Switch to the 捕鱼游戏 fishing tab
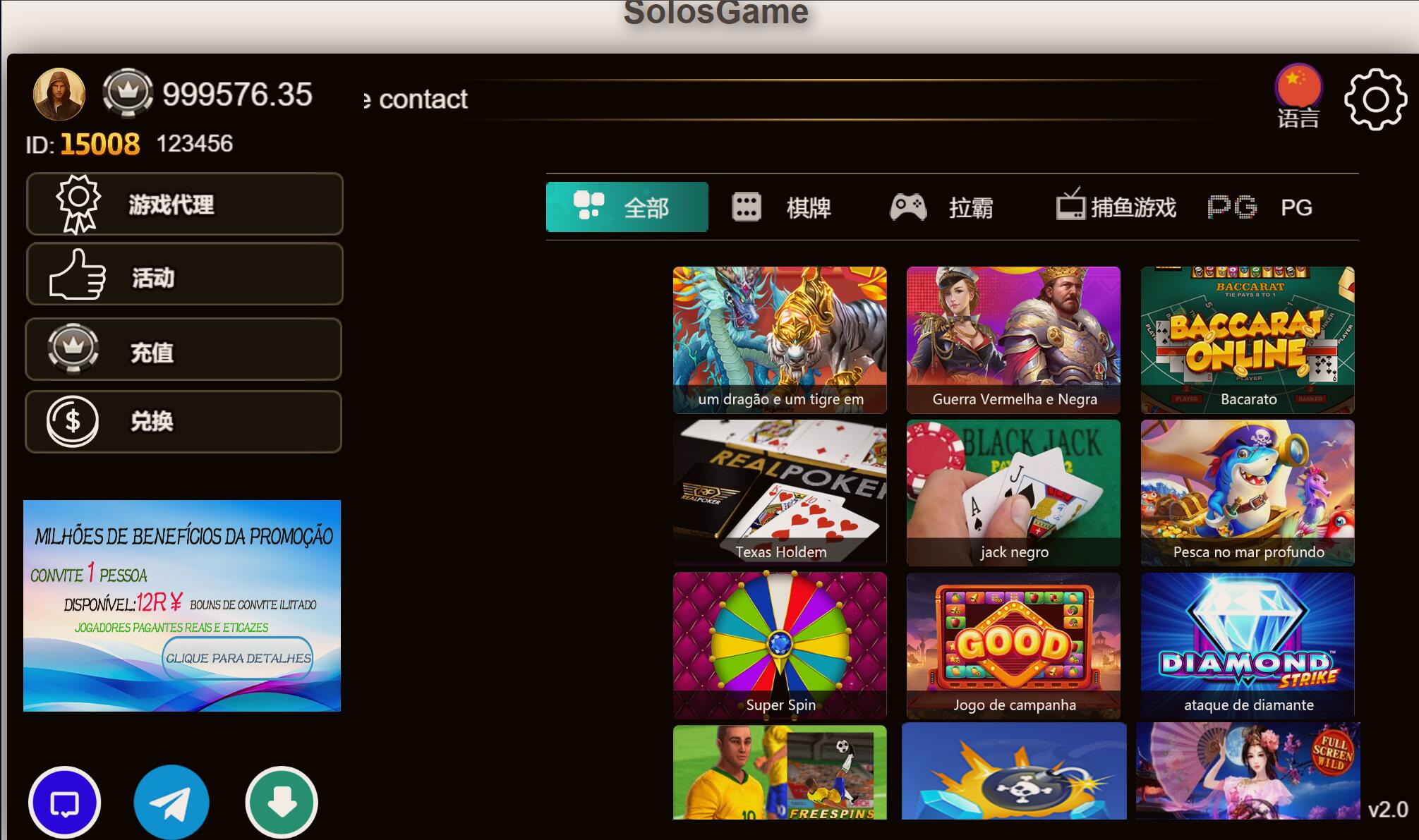Viewport: 1419px width, 840px height. (1116, 206)
